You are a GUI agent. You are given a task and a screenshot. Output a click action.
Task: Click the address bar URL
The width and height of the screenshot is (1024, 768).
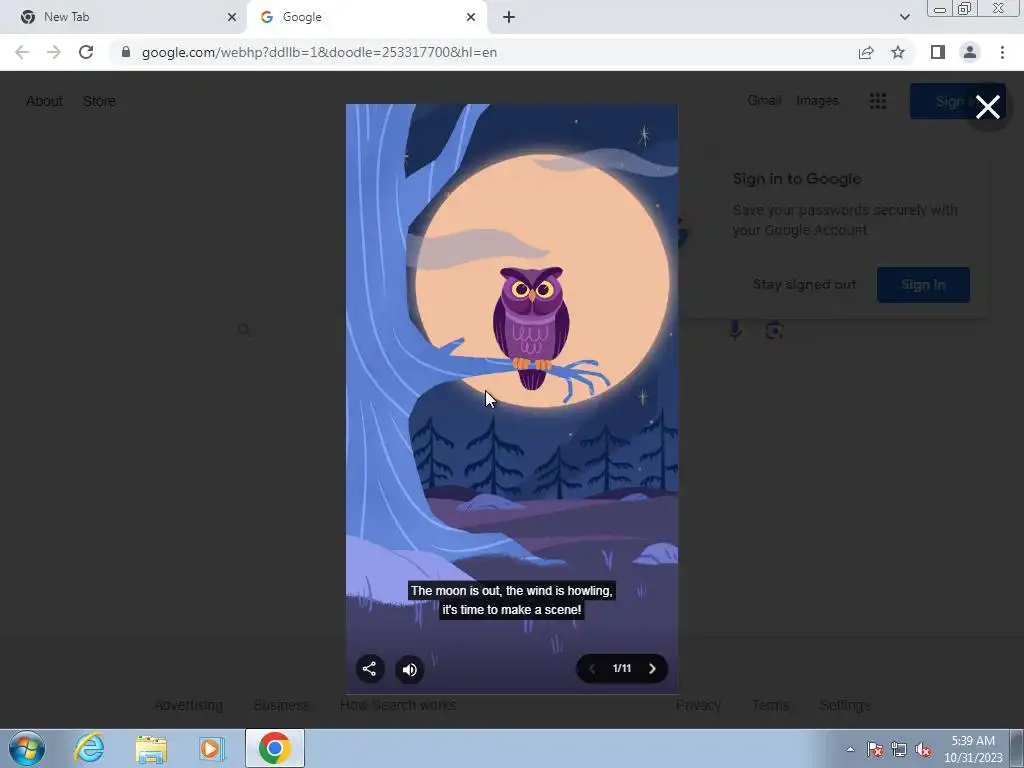click(319, 52)
